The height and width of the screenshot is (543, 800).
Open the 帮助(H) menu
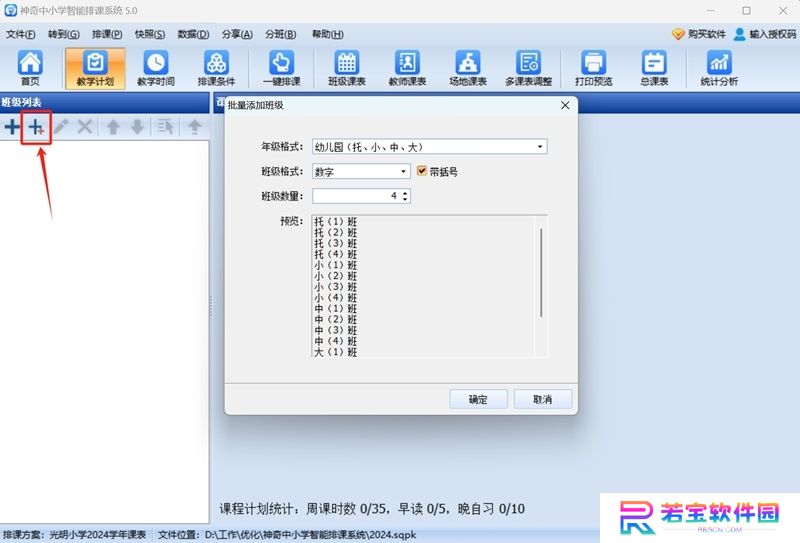tap(328, 34)
